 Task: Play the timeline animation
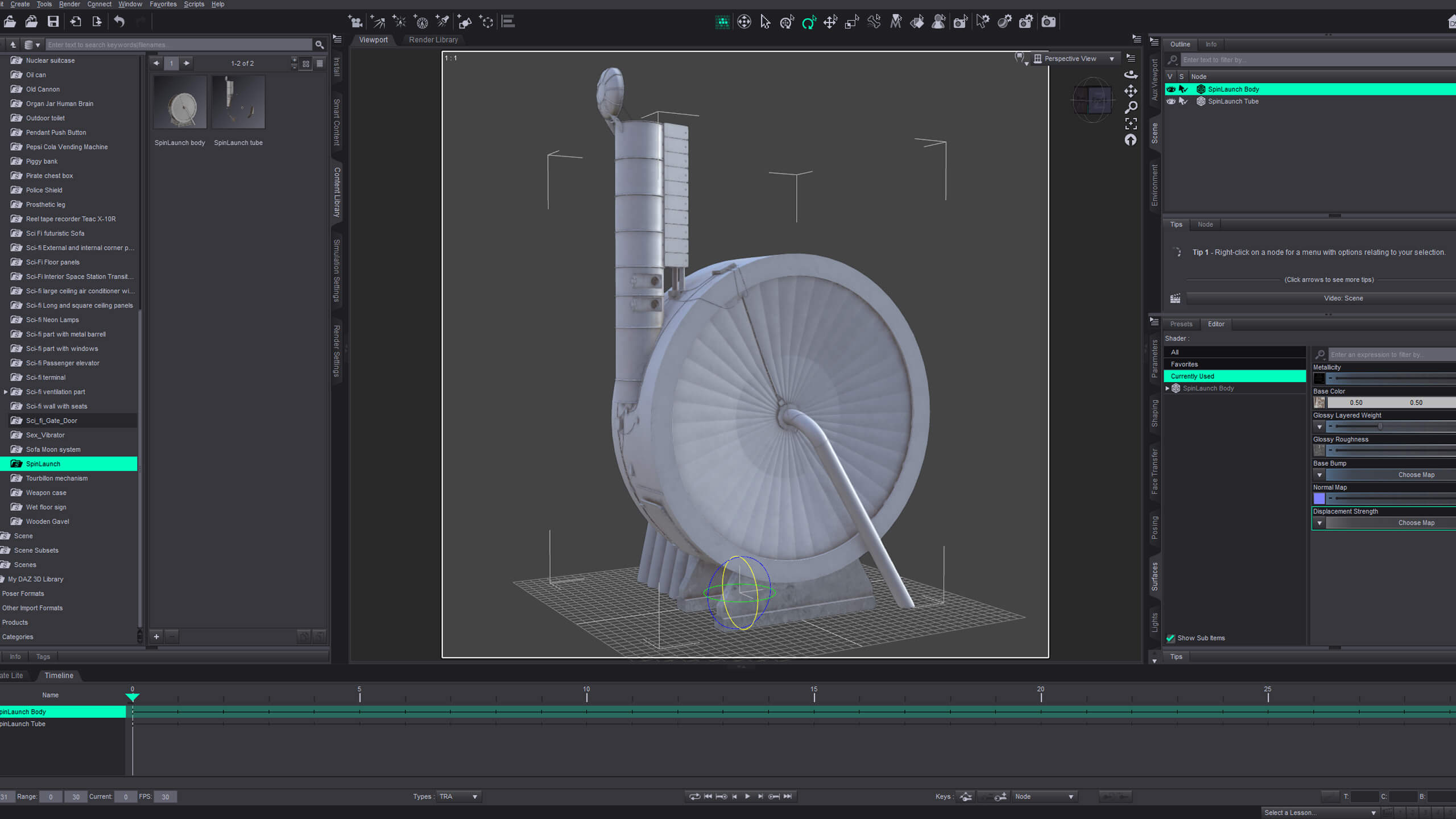[x=747, y=796]
